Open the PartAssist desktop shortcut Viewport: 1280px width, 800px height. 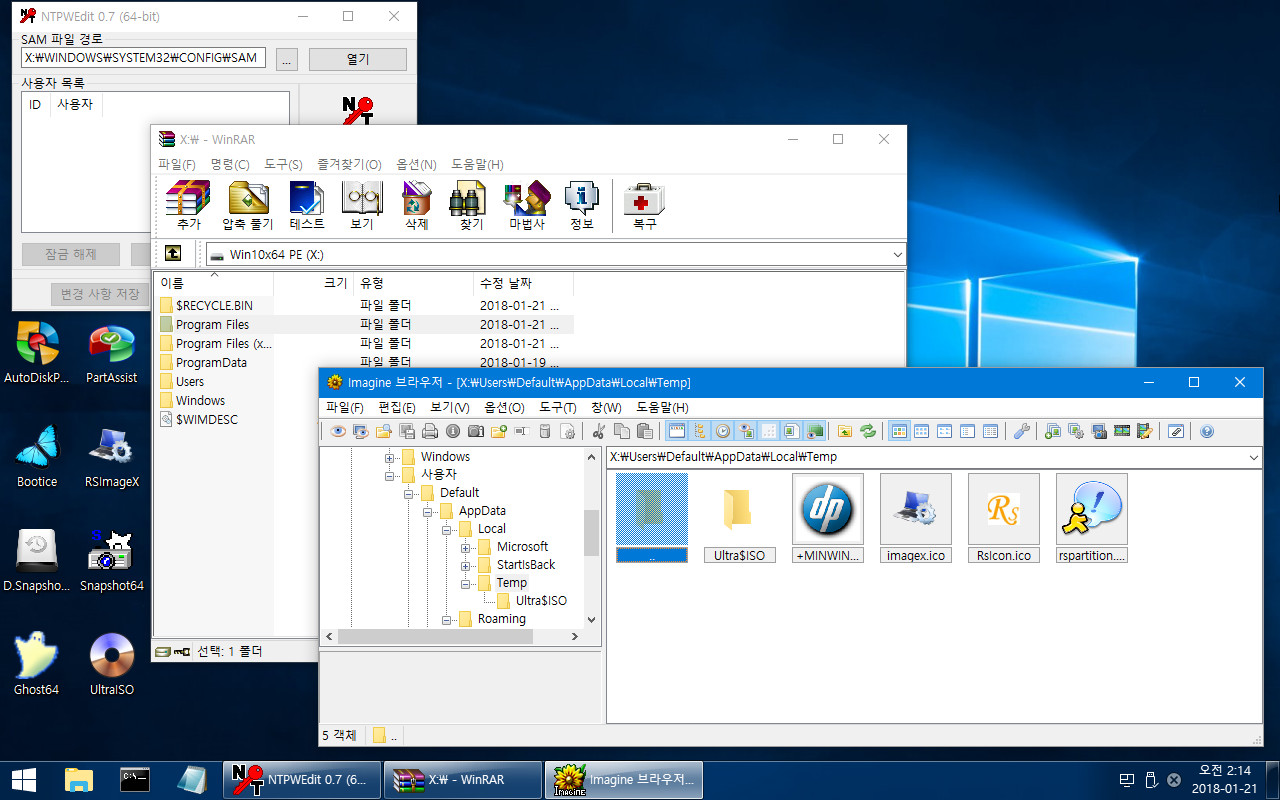[x=111, y=352]
